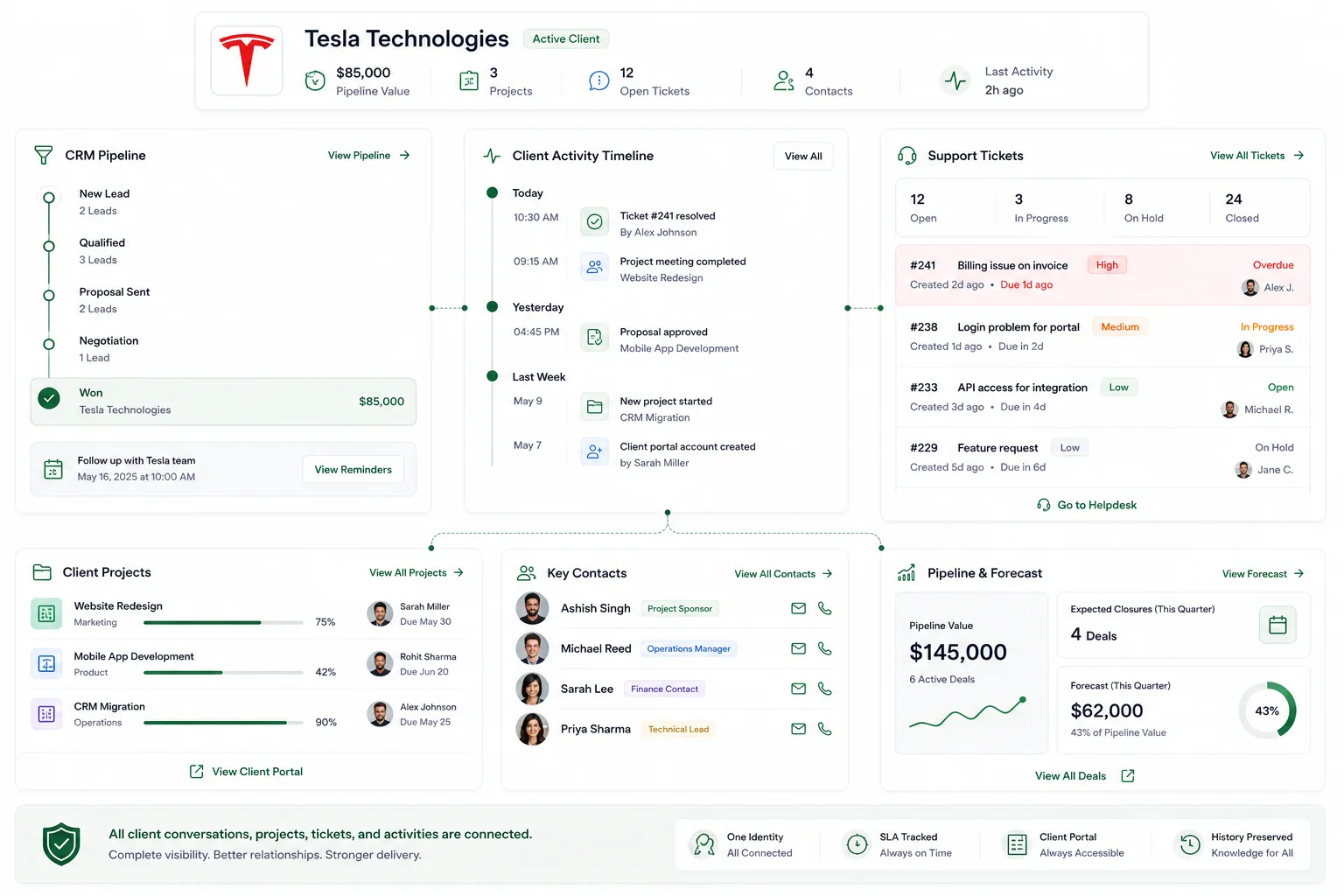This screenshot has width=1344, height=896.
Task: Click the 43% forecast donut chart
Action: click(1267, 710)
